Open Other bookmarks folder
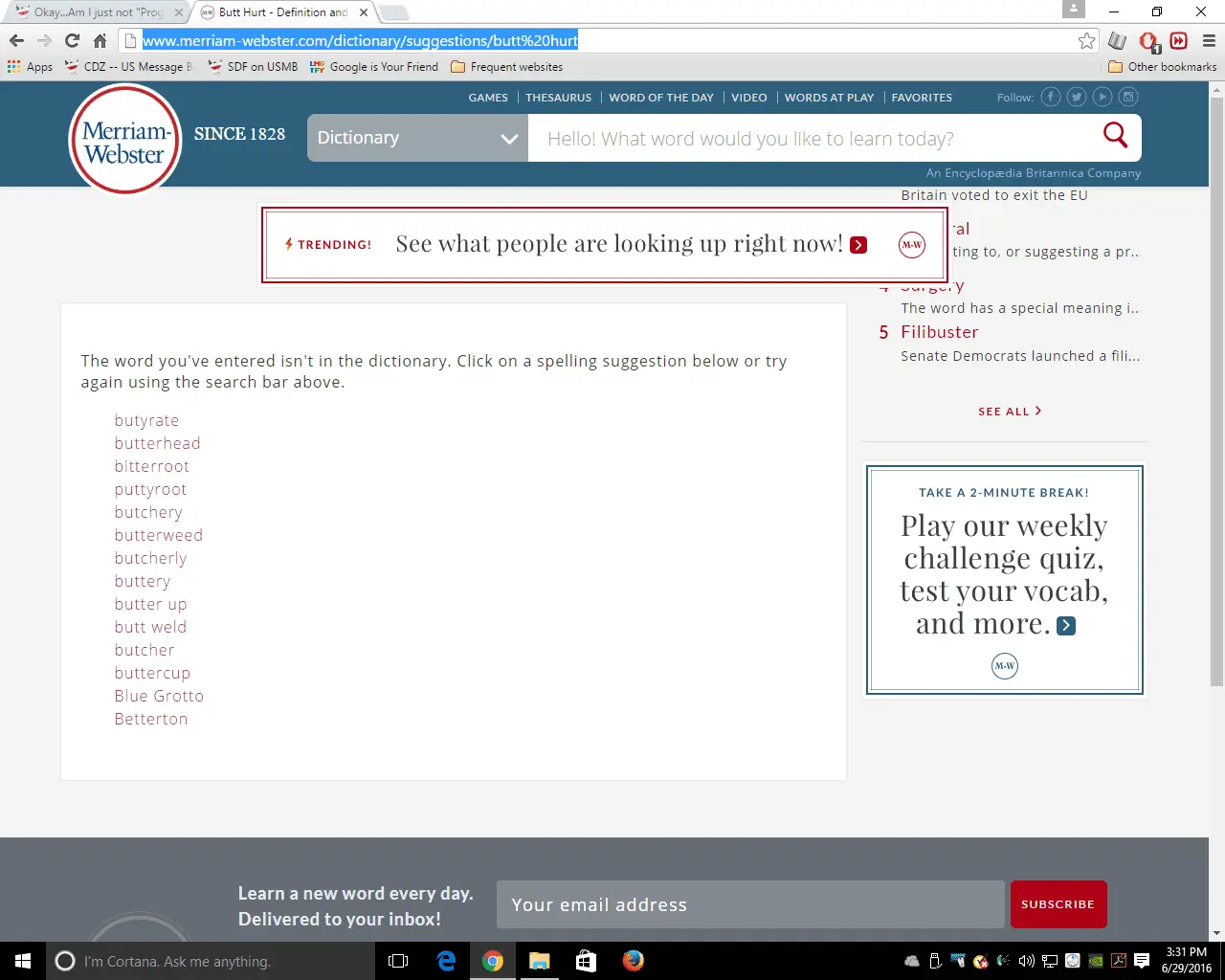 pos(1162,67)
